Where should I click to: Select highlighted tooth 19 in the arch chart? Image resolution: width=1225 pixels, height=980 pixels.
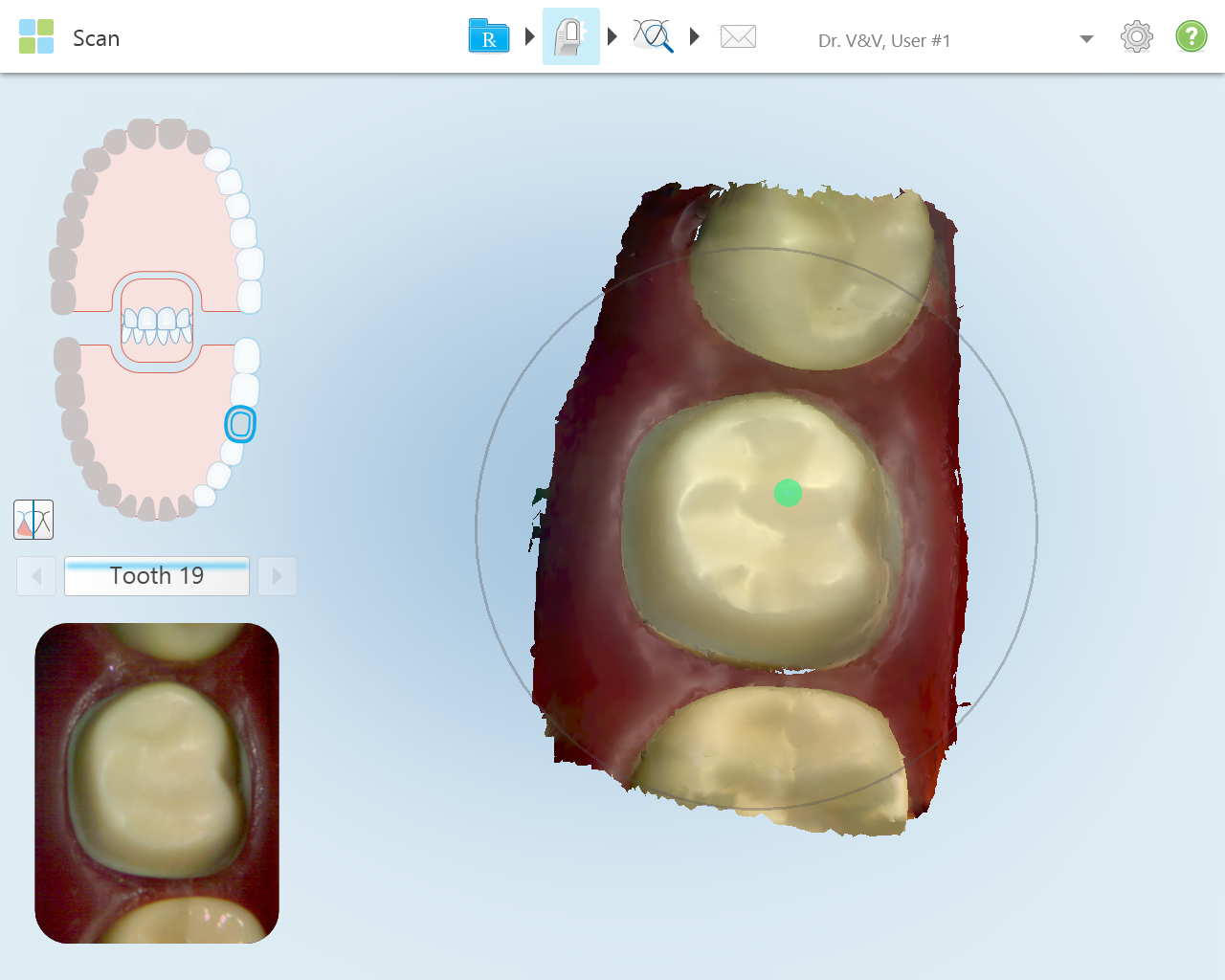tap(240, 424)
